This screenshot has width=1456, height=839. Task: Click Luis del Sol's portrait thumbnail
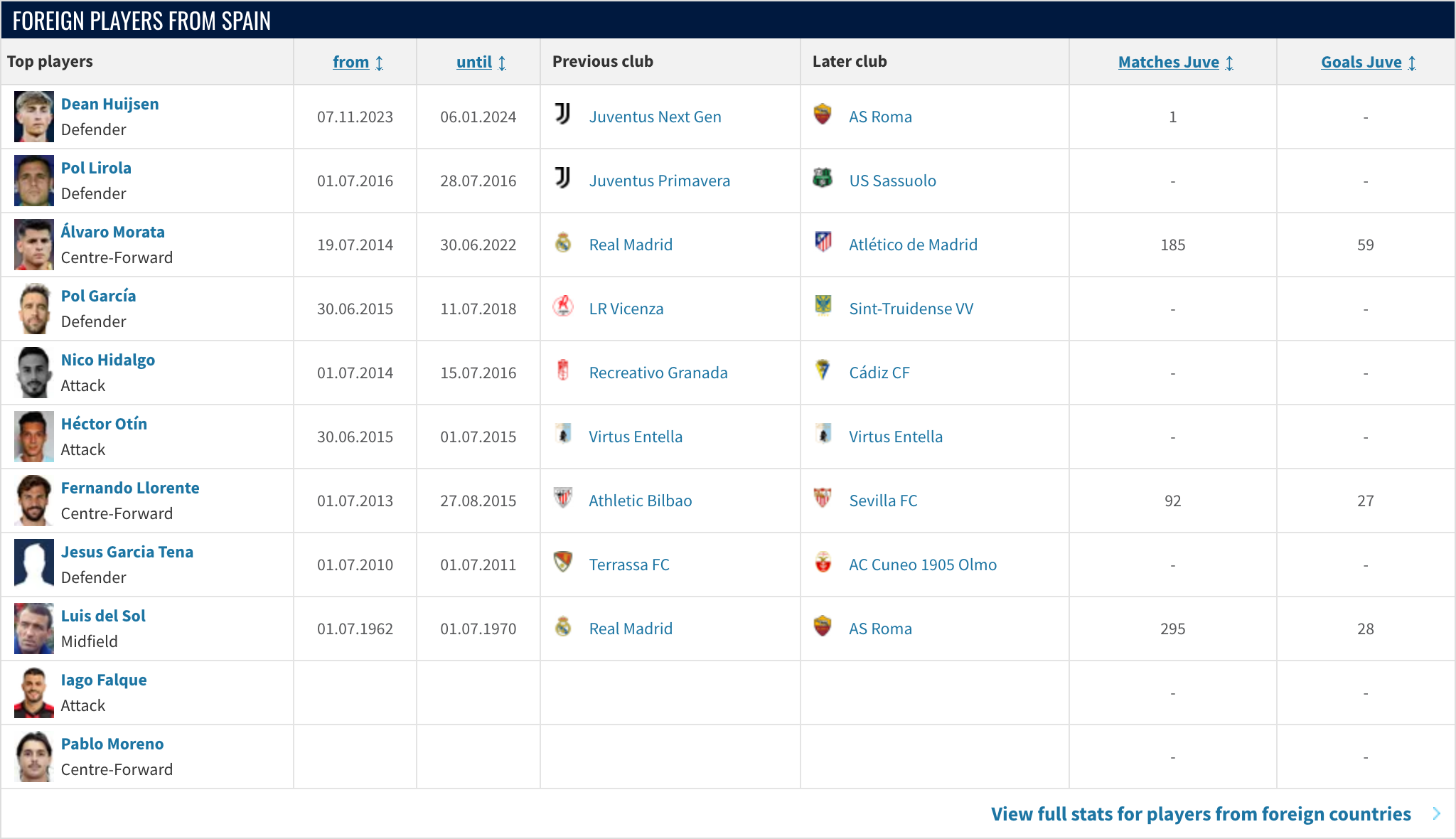pyautogui.click(x=33, y=629)
